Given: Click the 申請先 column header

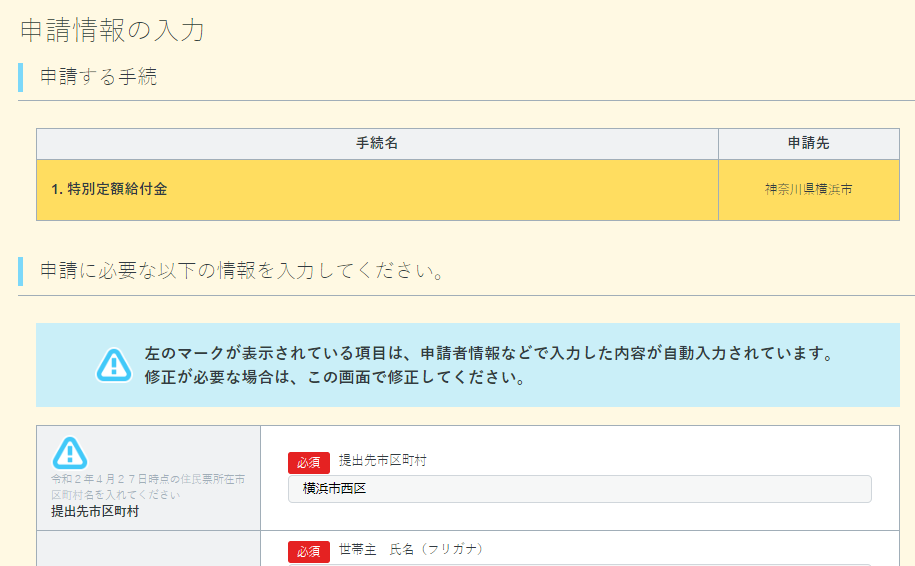Looking at the screenshot, I should tap(809, 144).
